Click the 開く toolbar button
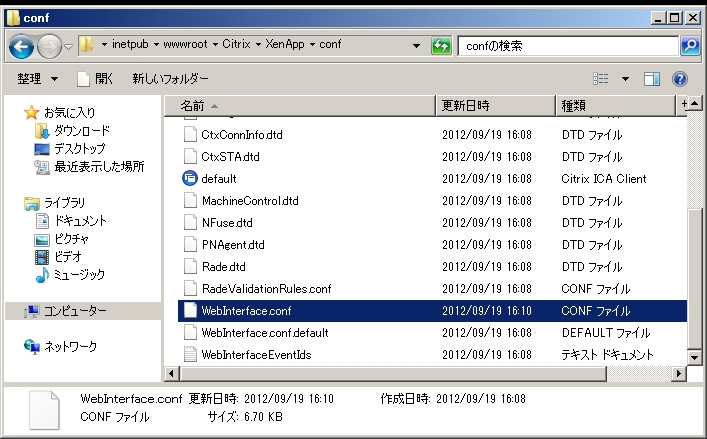 pyautogui.click(x=95, y=79)
